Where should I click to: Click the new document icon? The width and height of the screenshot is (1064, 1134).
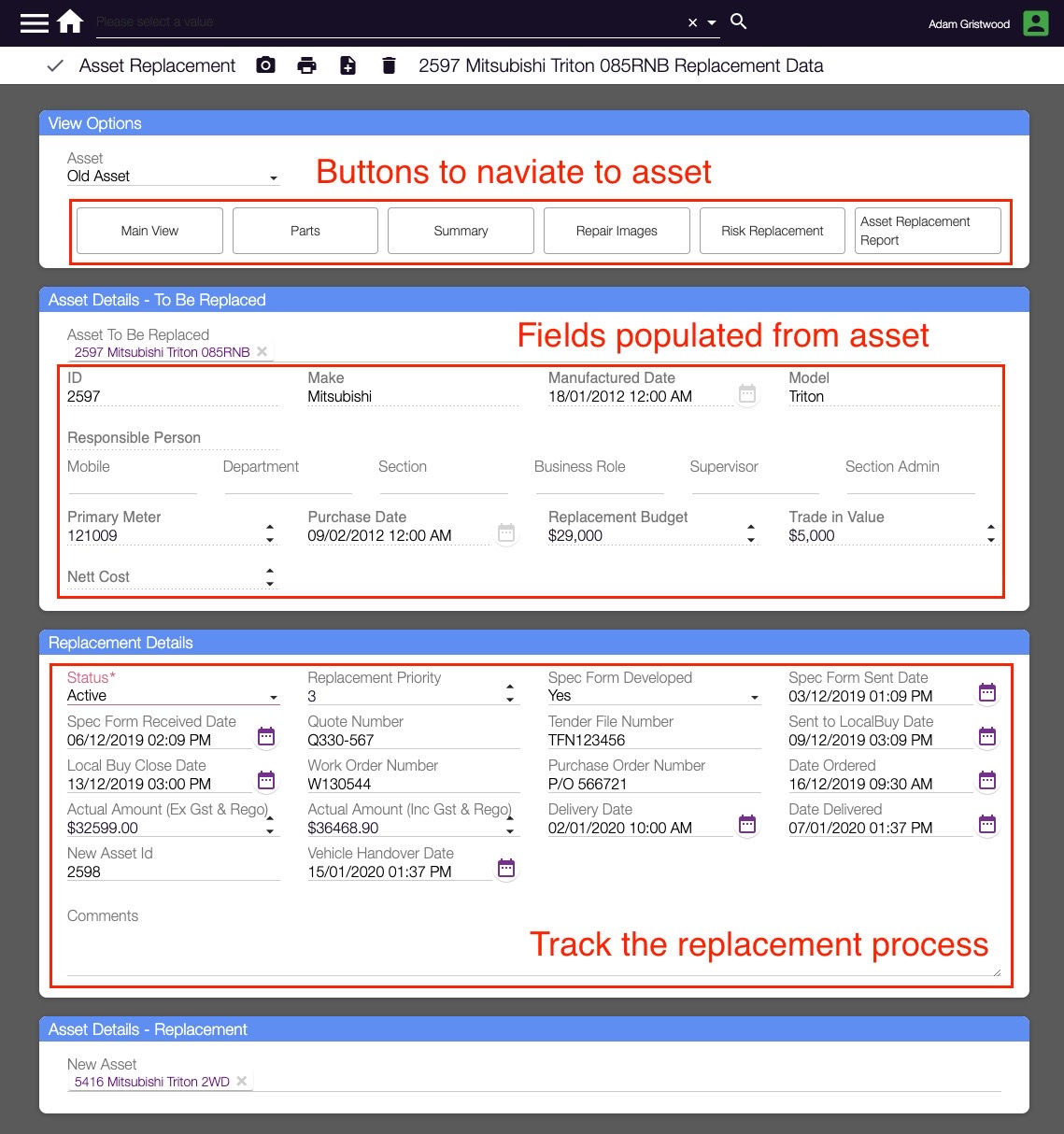348,65
